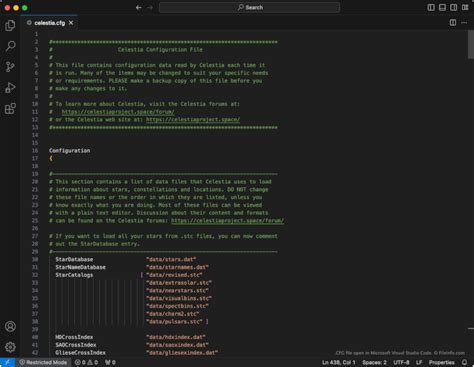
Task: Open Problems via errors and warnings count
Action: coord(86,362)
